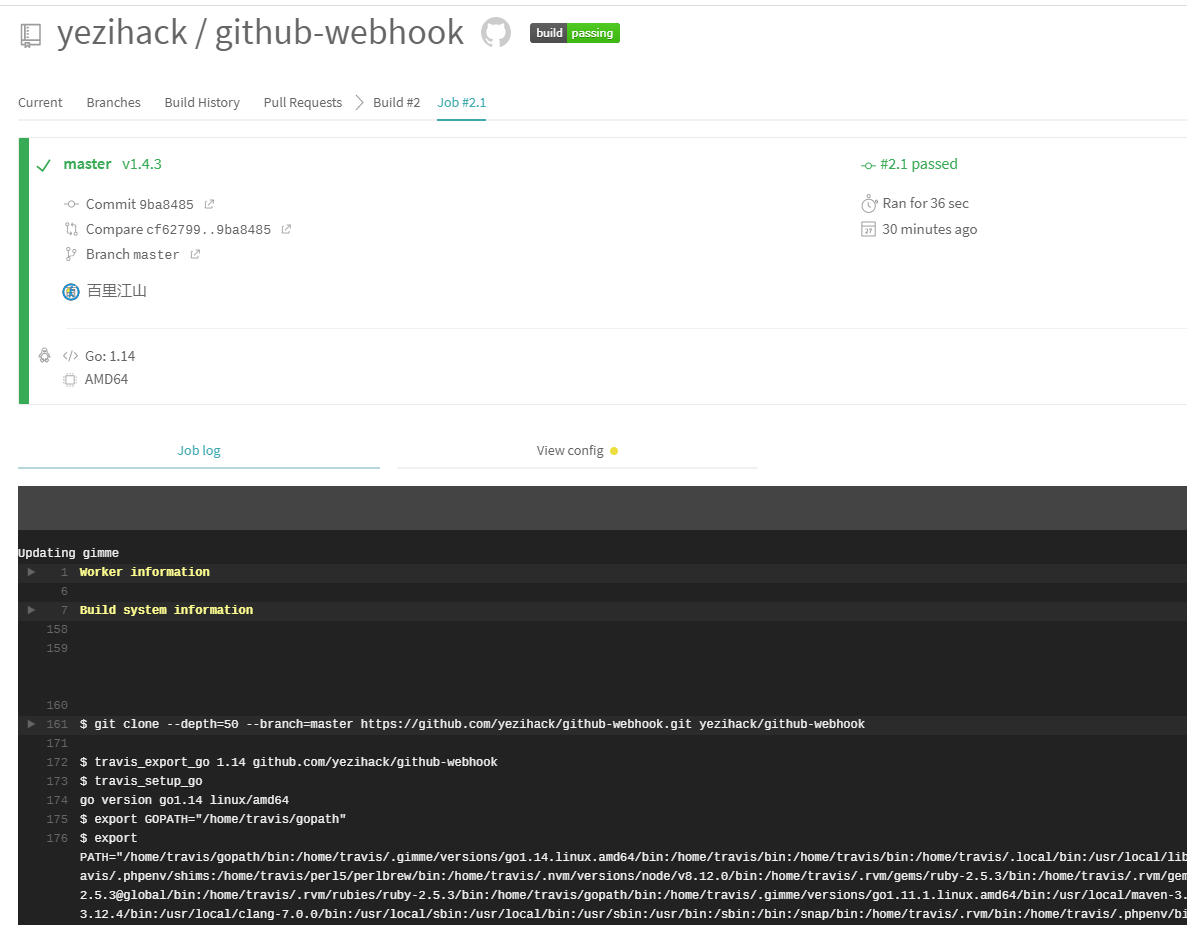Click the stopwatch icon beside Ran for 36 sec

pos(869,204)
